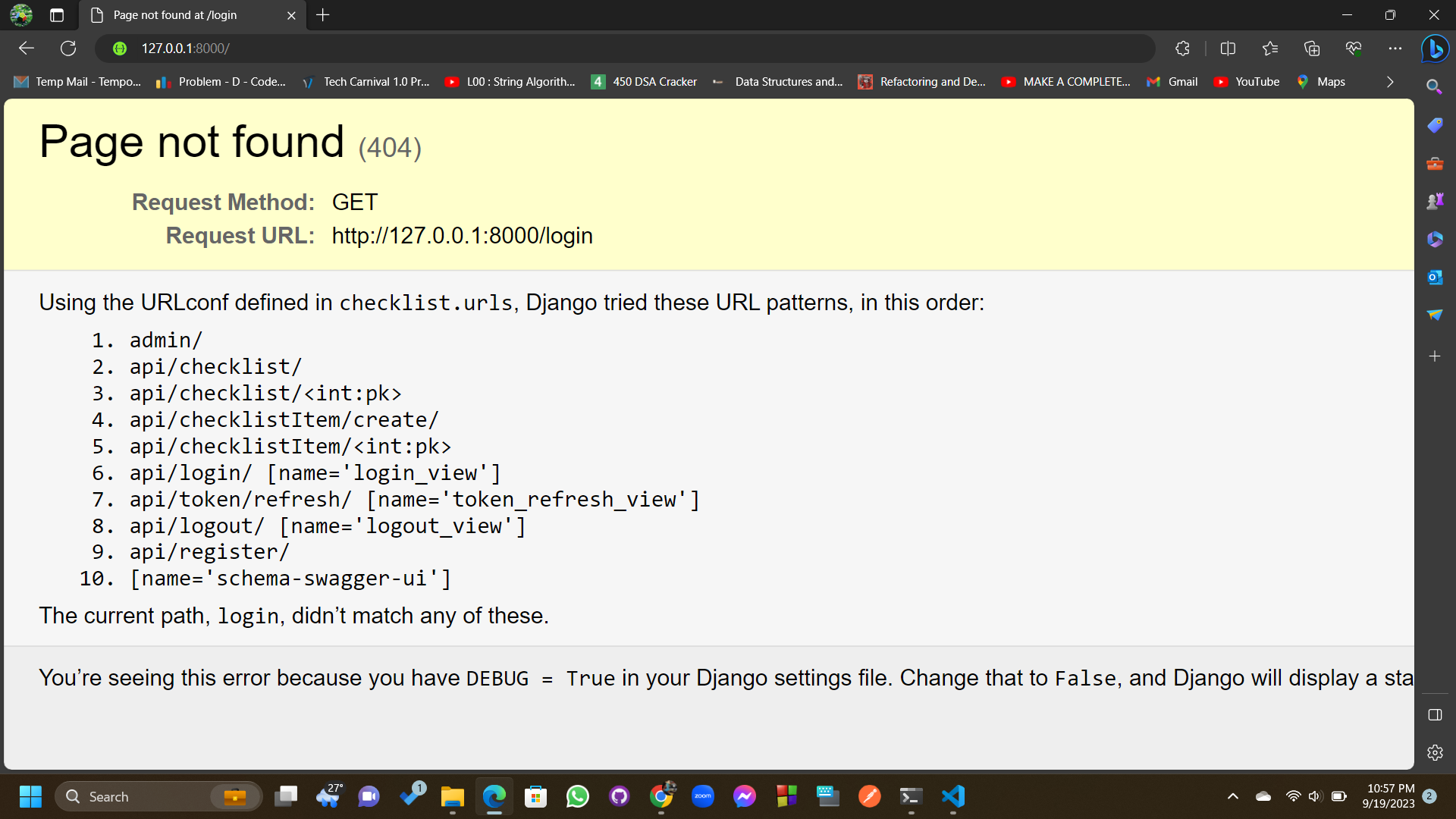
Task: Toggle the sidebar visibility button
Action: pyautogui.click(x=1434, y=715)
